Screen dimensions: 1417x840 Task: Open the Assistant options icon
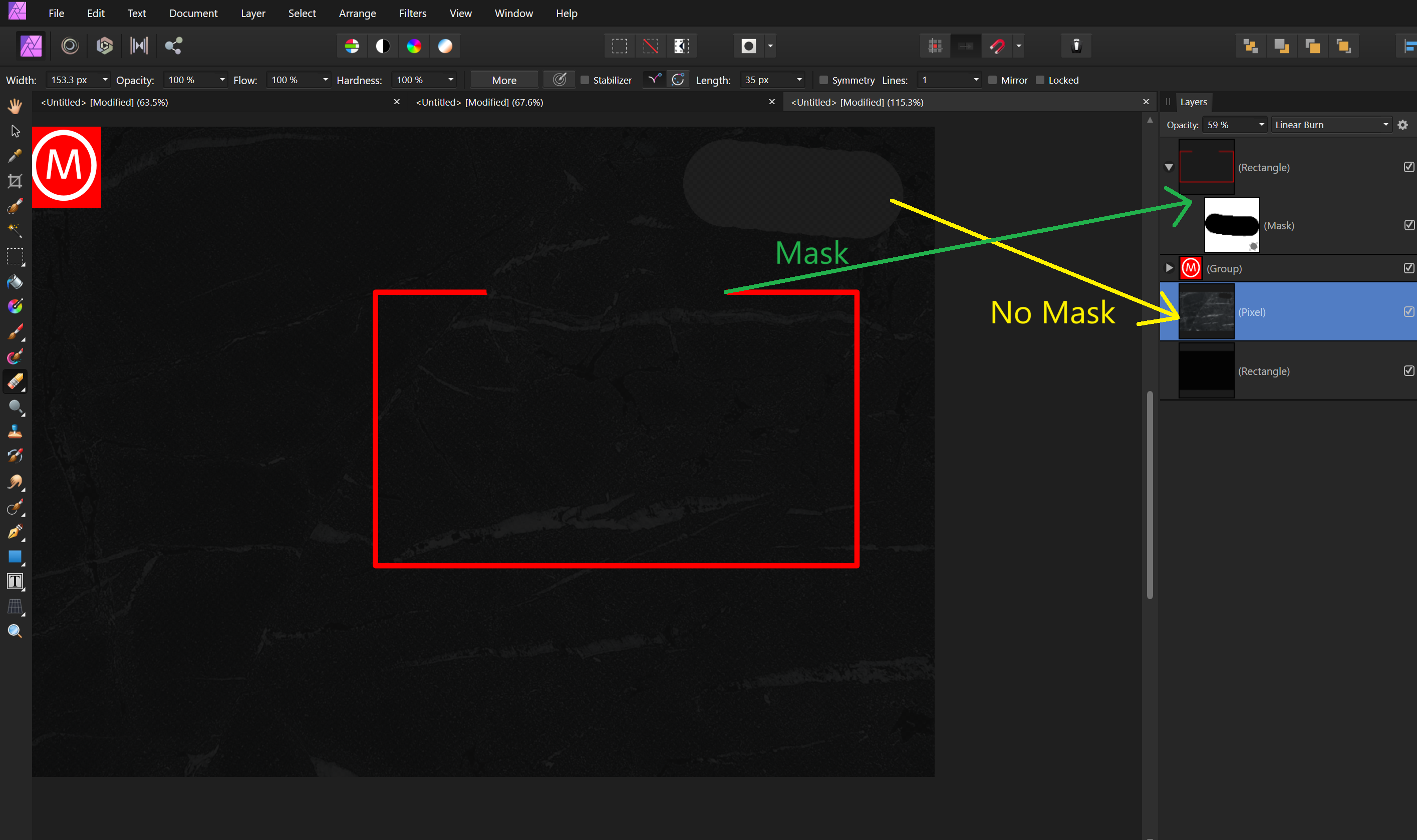tap(1076, 46)
